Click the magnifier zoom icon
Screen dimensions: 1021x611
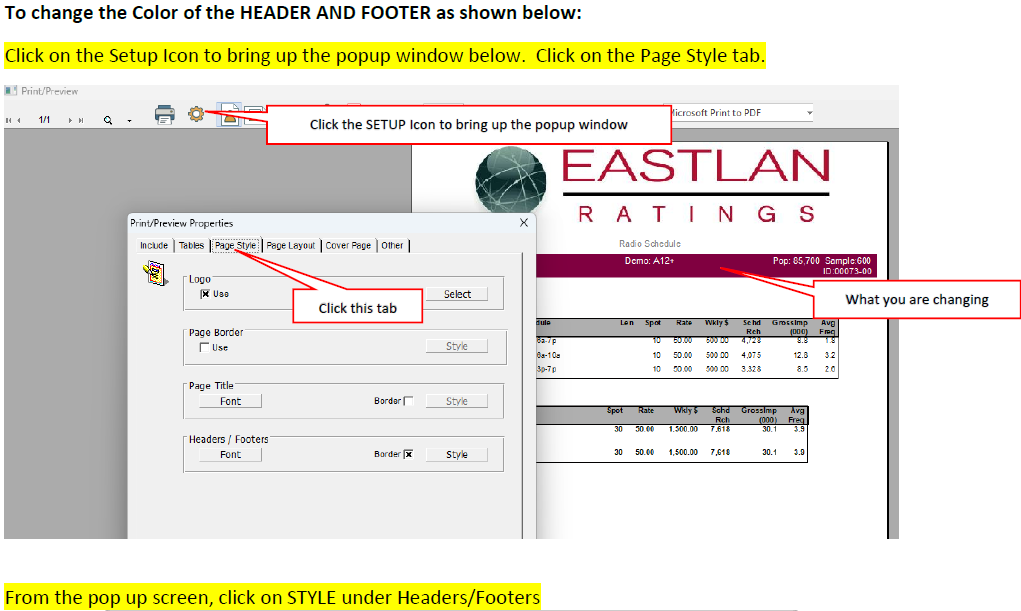[108, 121]
